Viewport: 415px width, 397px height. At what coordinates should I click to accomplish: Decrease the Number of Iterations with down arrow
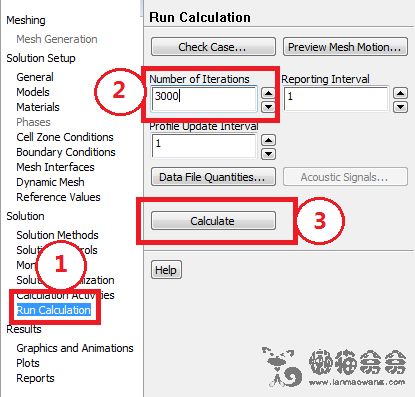point(268,107)
